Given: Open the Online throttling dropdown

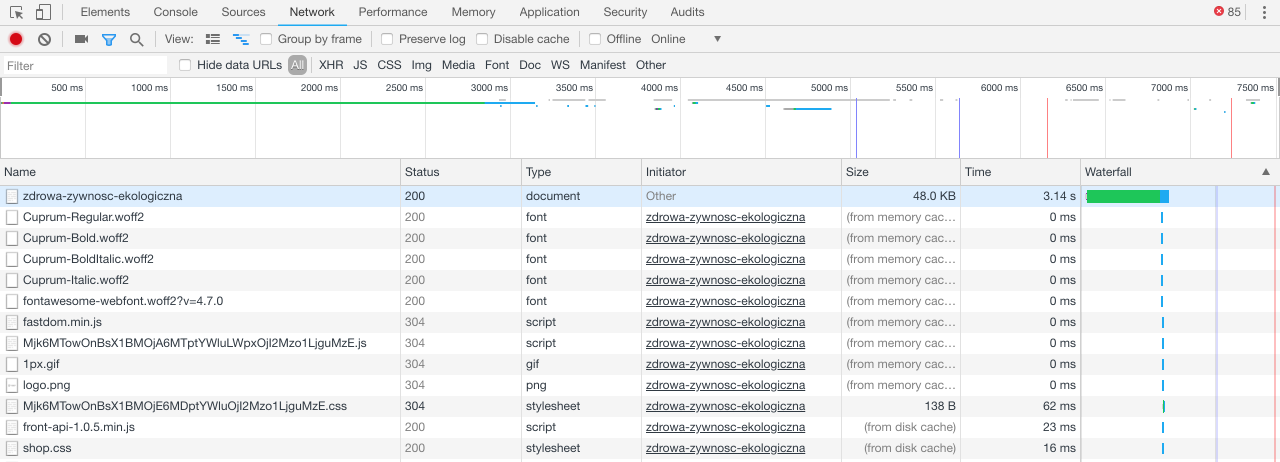Looking at the screenshot, I should pyautogui.click(x=686, y=39).
